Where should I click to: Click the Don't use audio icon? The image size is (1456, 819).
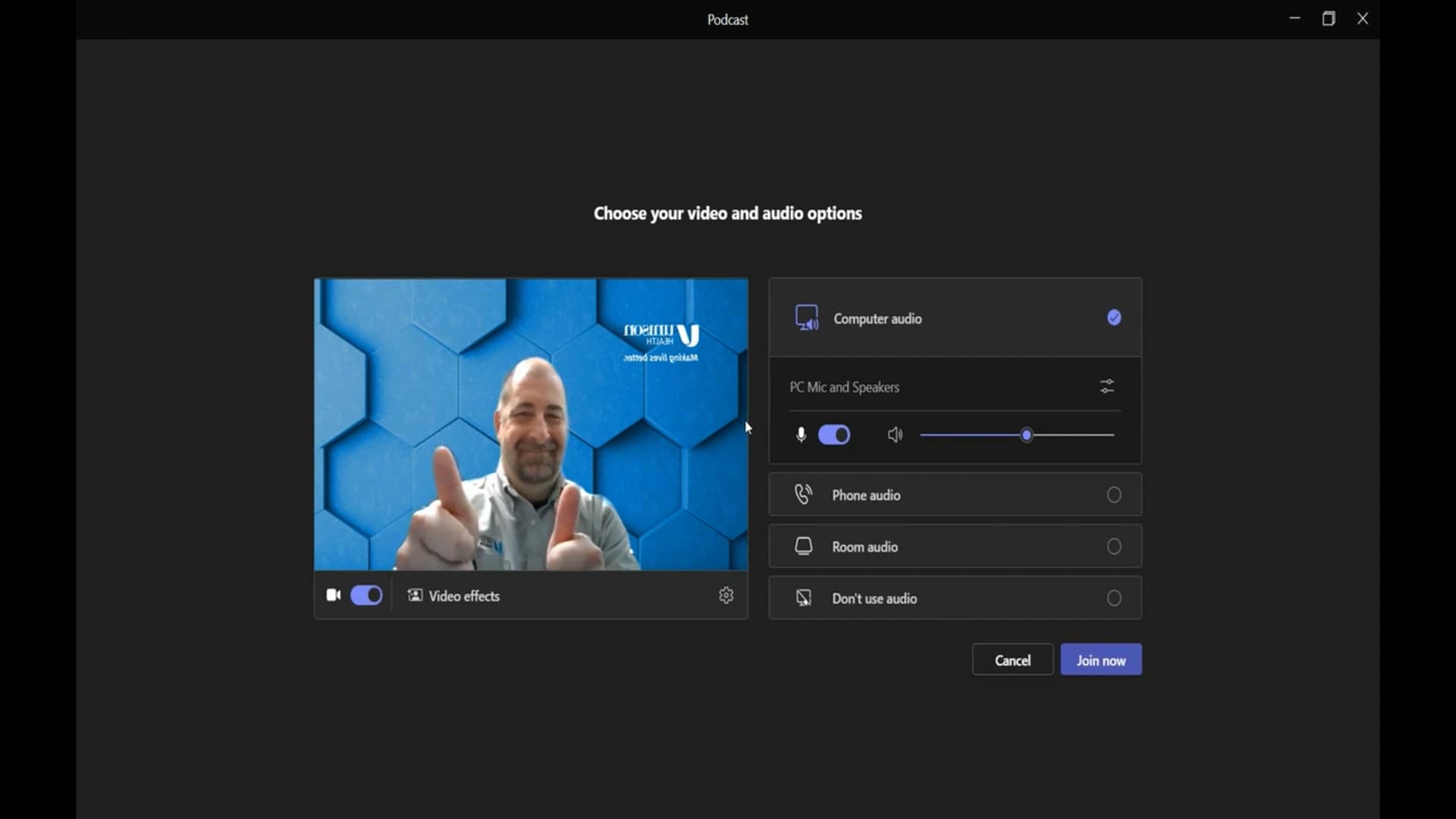803,598
